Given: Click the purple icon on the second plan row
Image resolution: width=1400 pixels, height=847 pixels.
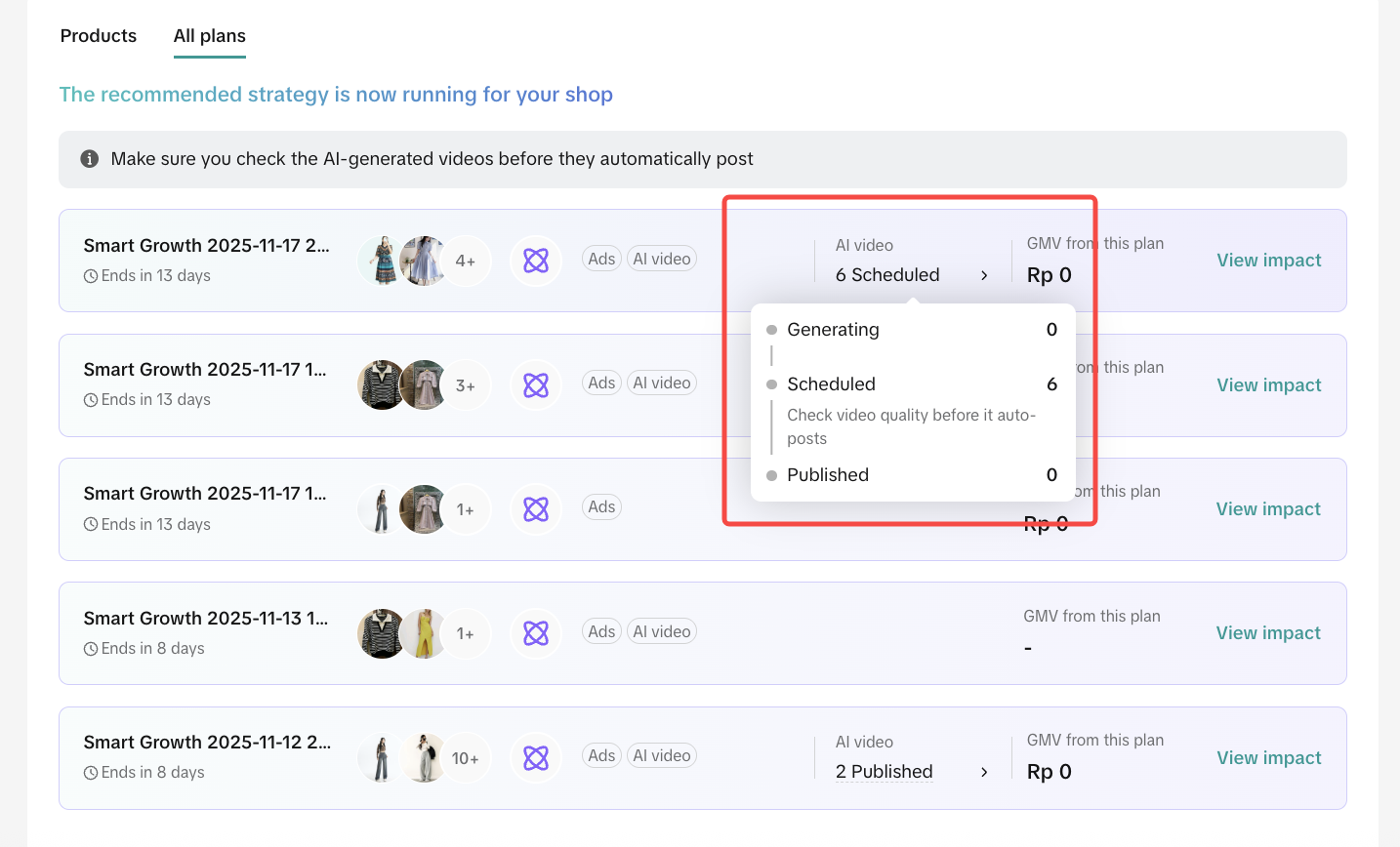Looking at the screenshot, I should coord(536,385).
